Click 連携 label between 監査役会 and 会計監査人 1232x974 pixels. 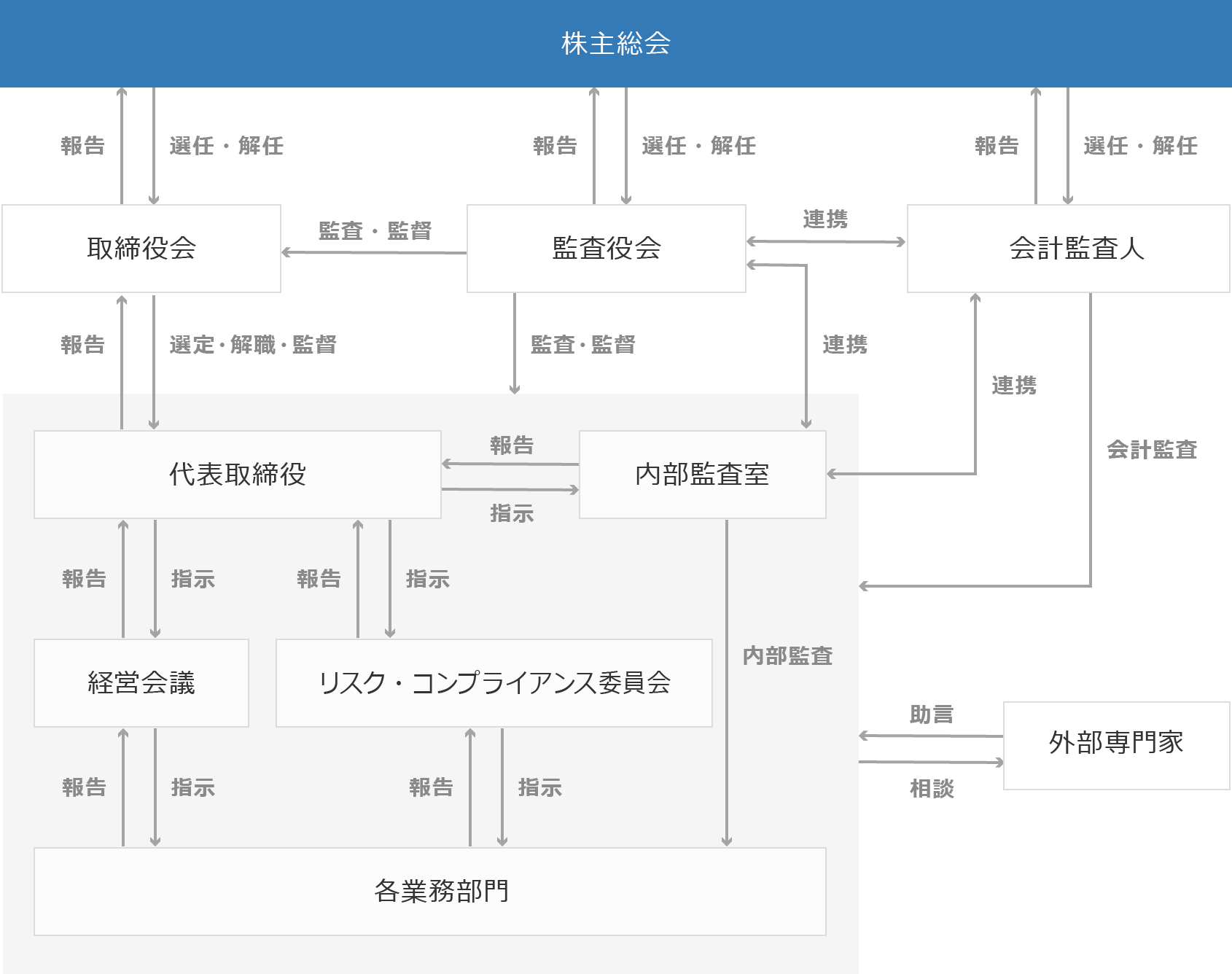tap(825, 219)
